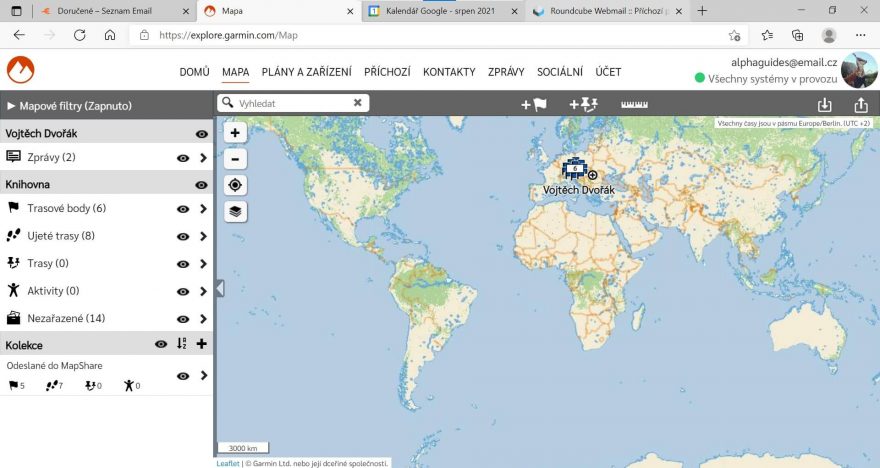Screen dimensions: 880x468
Task: Open the PLÁNY A ZAŘÍZENÍ menu
Action: [x=306, y=72]
